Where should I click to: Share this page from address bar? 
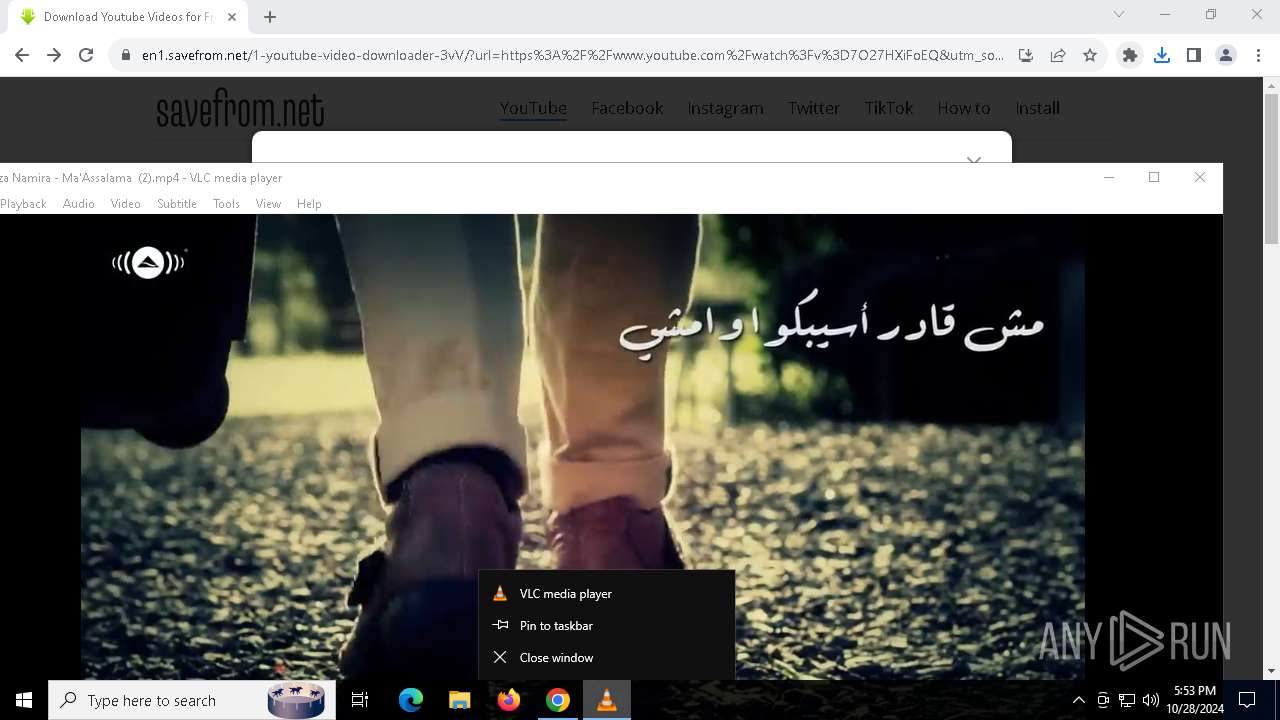pyautogui.click(x=1058, y=56)
